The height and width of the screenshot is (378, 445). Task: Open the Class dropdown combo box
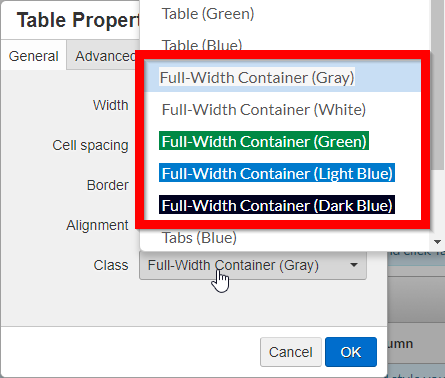pyautogui.click(x=253, y=265)
